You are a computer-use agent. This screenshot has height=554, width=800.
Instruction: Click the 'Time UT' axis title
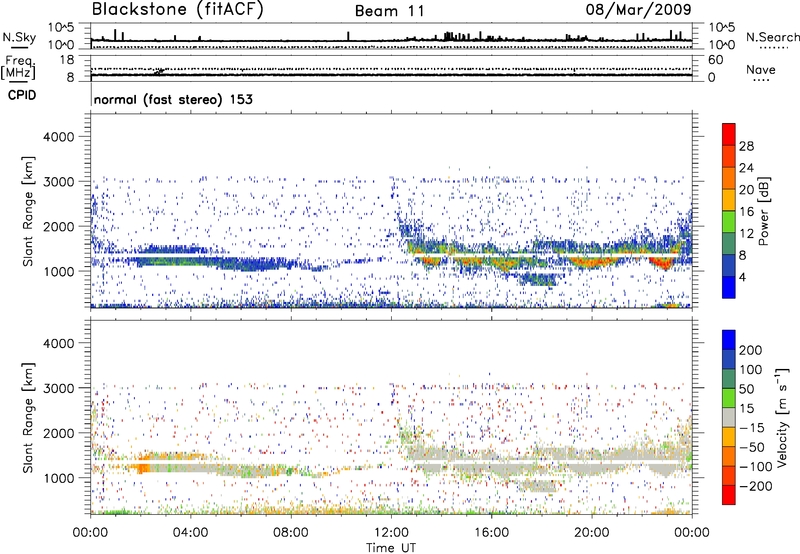tap(391, 548)
